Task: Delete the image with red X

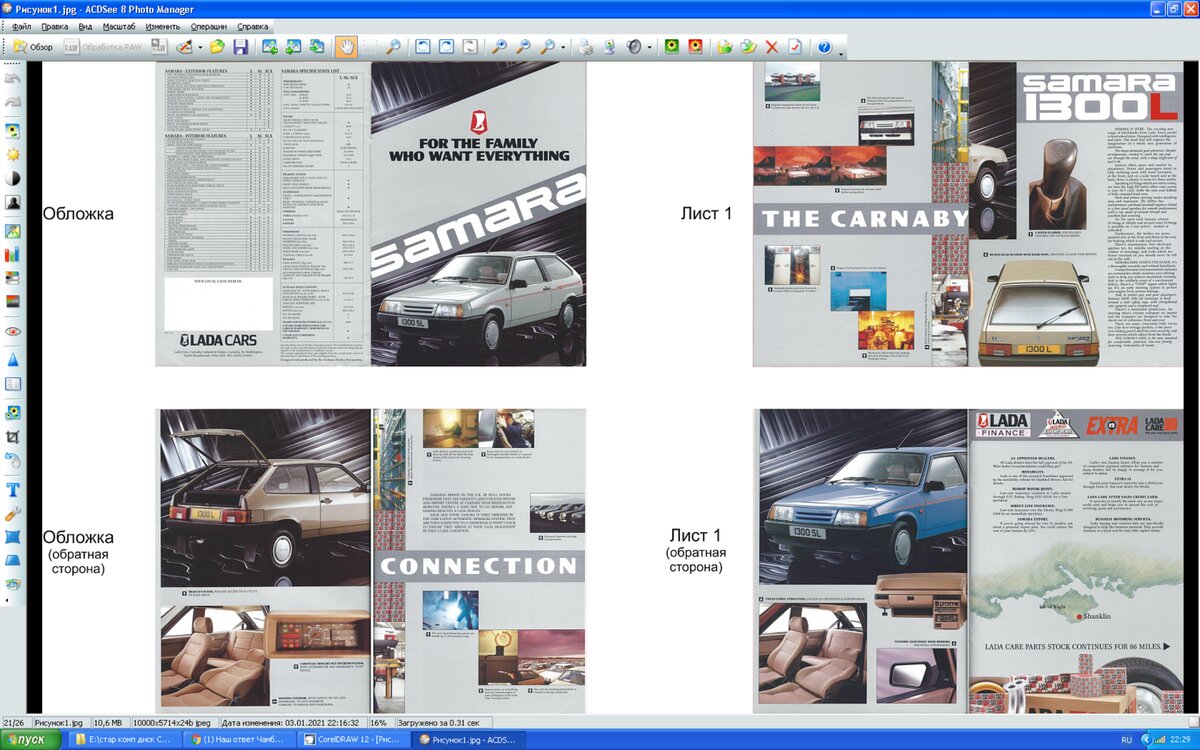Action: 772,47
